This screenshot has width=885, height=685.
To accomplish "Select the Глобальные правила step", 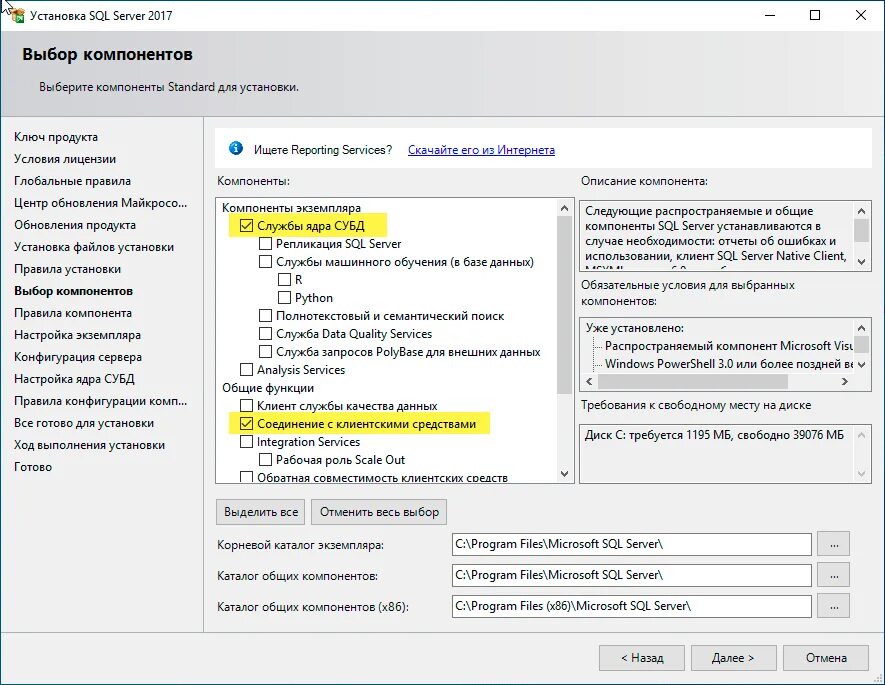I will point(72,181).
